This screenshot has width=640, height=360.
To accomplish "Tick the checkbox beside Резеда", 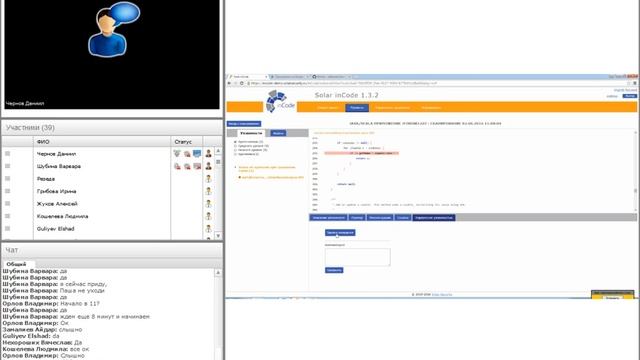I will [x=7, y=178].
